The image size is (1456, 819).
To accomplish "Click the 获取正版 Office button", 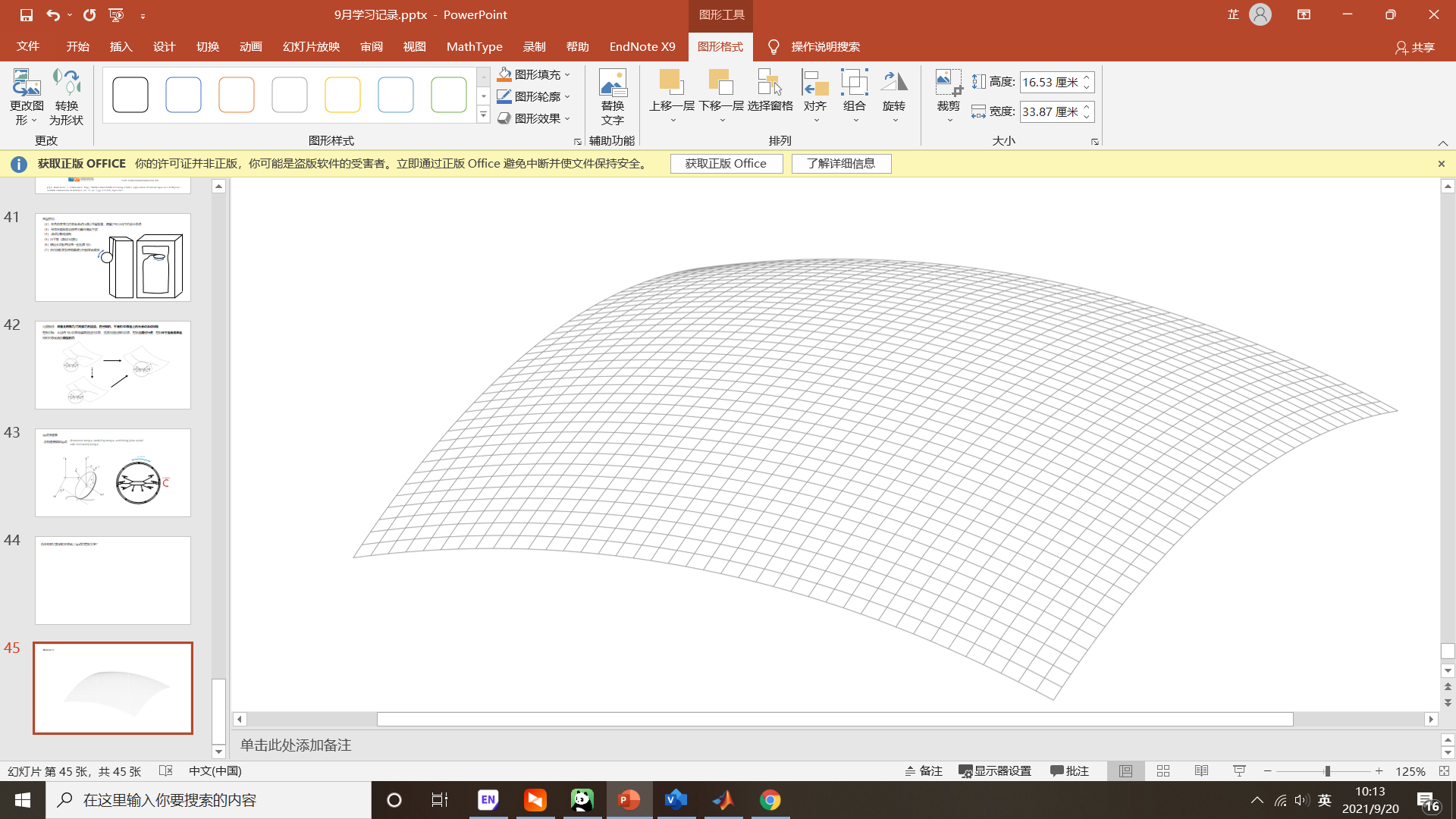I will [x=726, y=163].
